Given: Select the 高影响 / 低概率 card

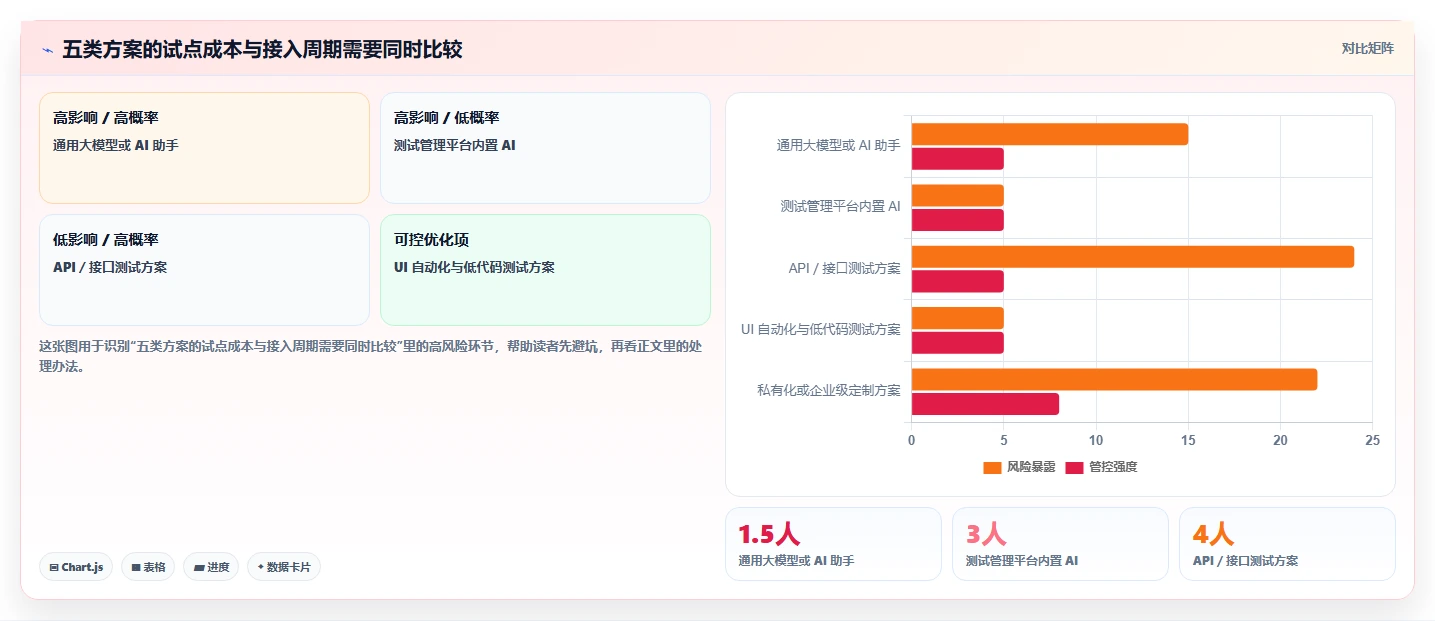Looking at the screenshot, I should (x=545, y=147).
